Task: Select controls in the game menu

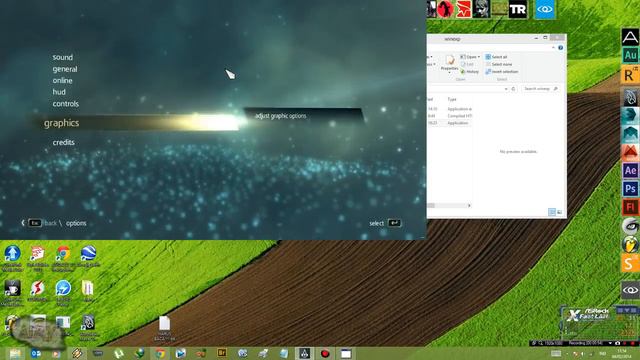Action: point(65,104)
